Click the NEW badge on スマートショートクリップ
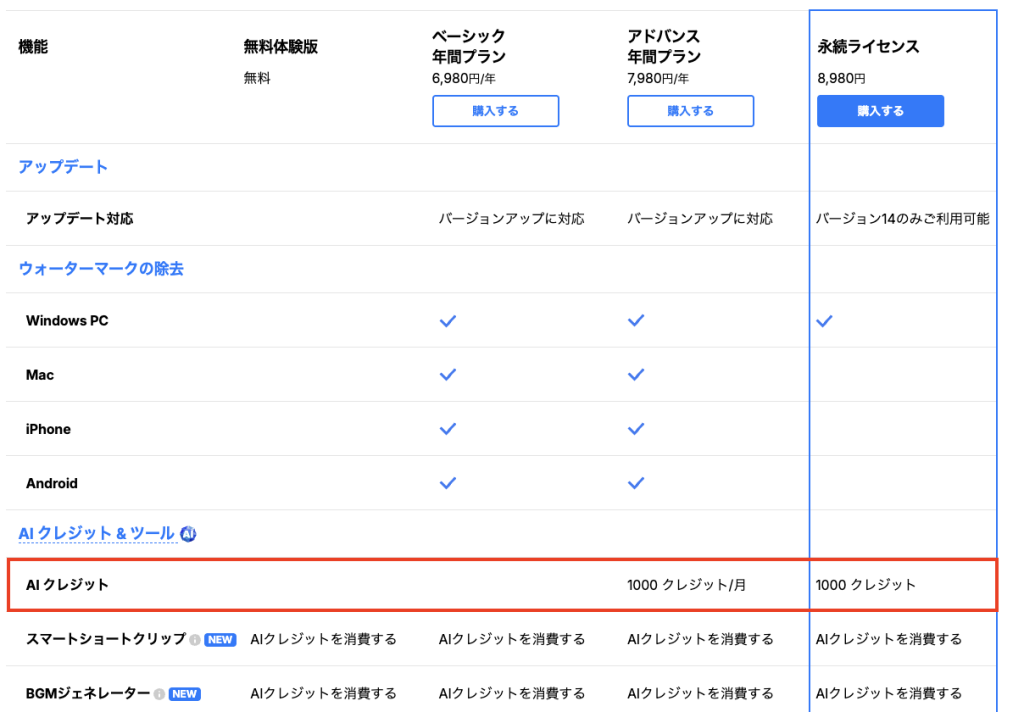Viewport: 1024px width, 712px height. tap(220, 640)
